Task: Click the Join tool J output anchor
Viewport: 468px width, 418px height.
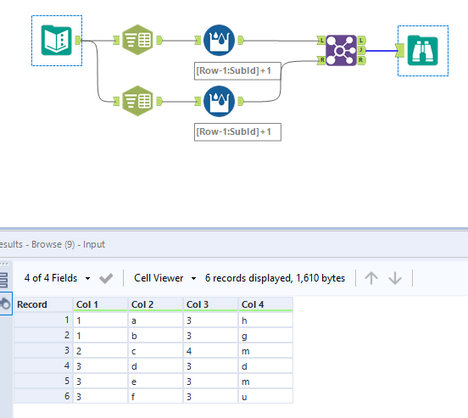Action: click(x=361, y=50)
